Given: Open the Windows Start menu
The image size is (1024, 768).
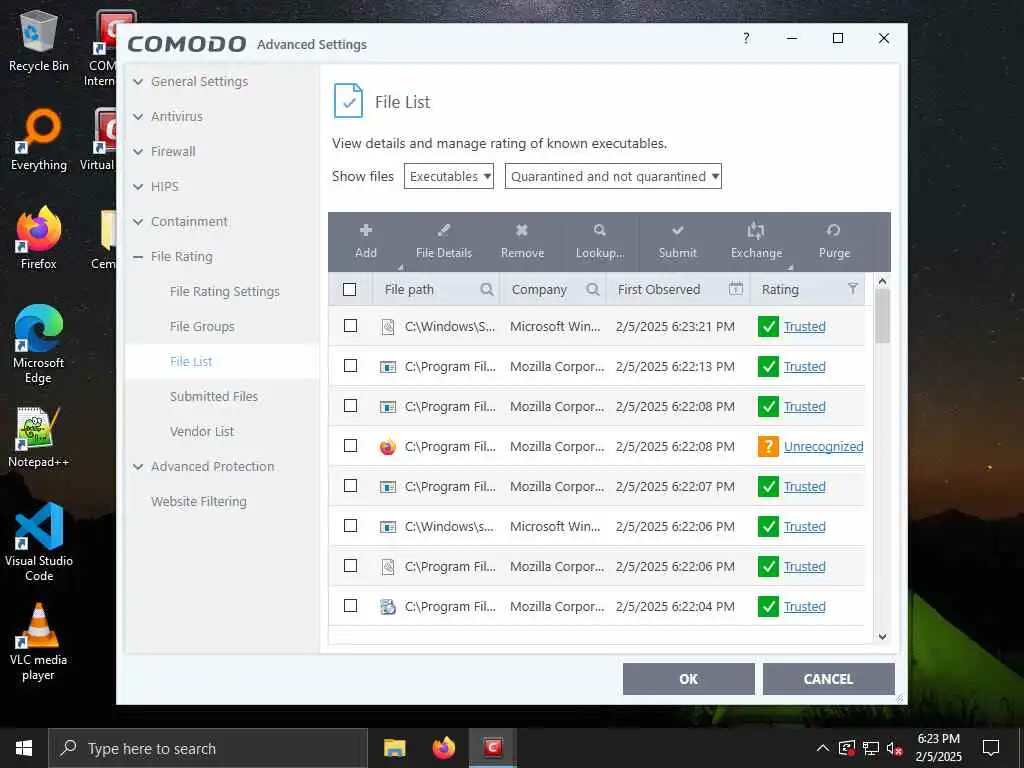Looking at the screenshot, I should point(24,748).
